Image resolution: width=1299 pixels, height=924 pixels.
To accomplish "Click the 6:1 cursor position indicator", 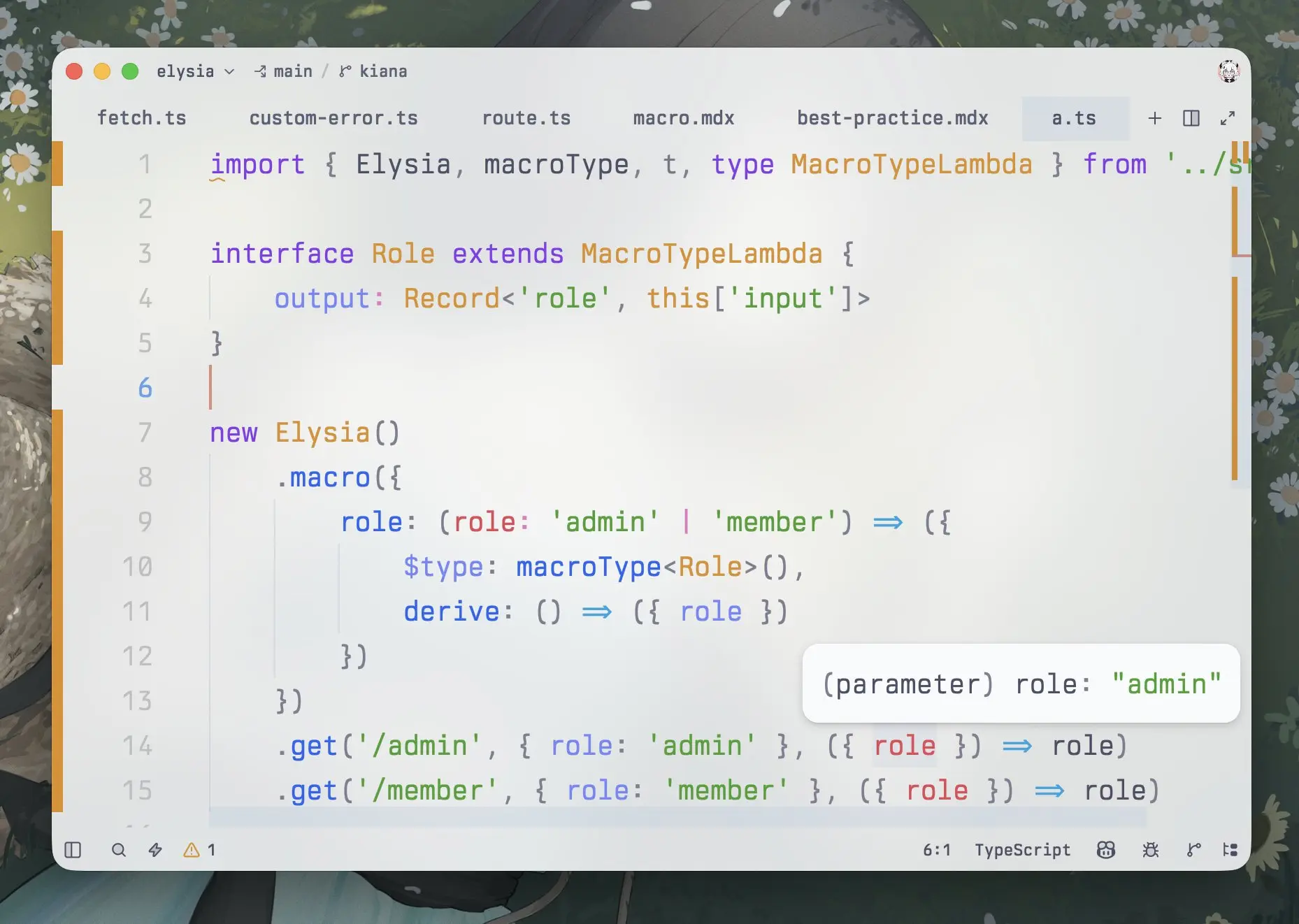I will click(x=937, y=850).
